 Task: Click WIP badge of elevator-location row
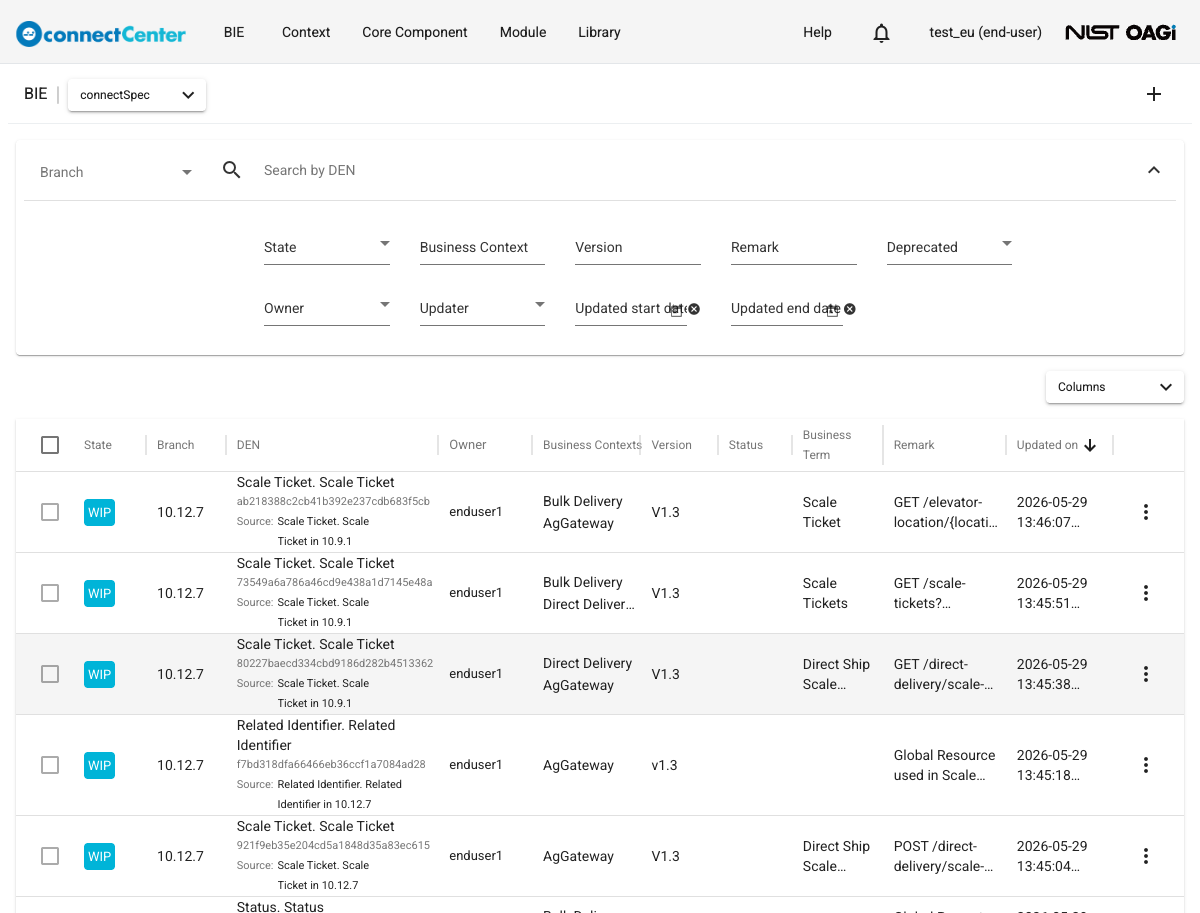coord(99,512)
